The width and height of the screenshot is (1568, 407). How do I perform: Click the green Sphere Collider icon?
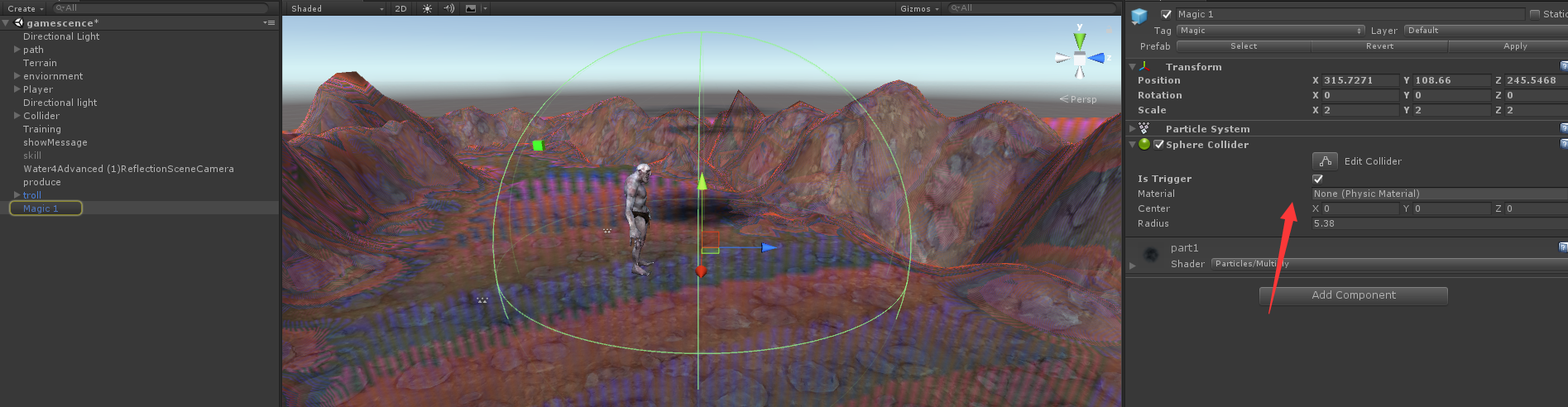click(1144, 144)
